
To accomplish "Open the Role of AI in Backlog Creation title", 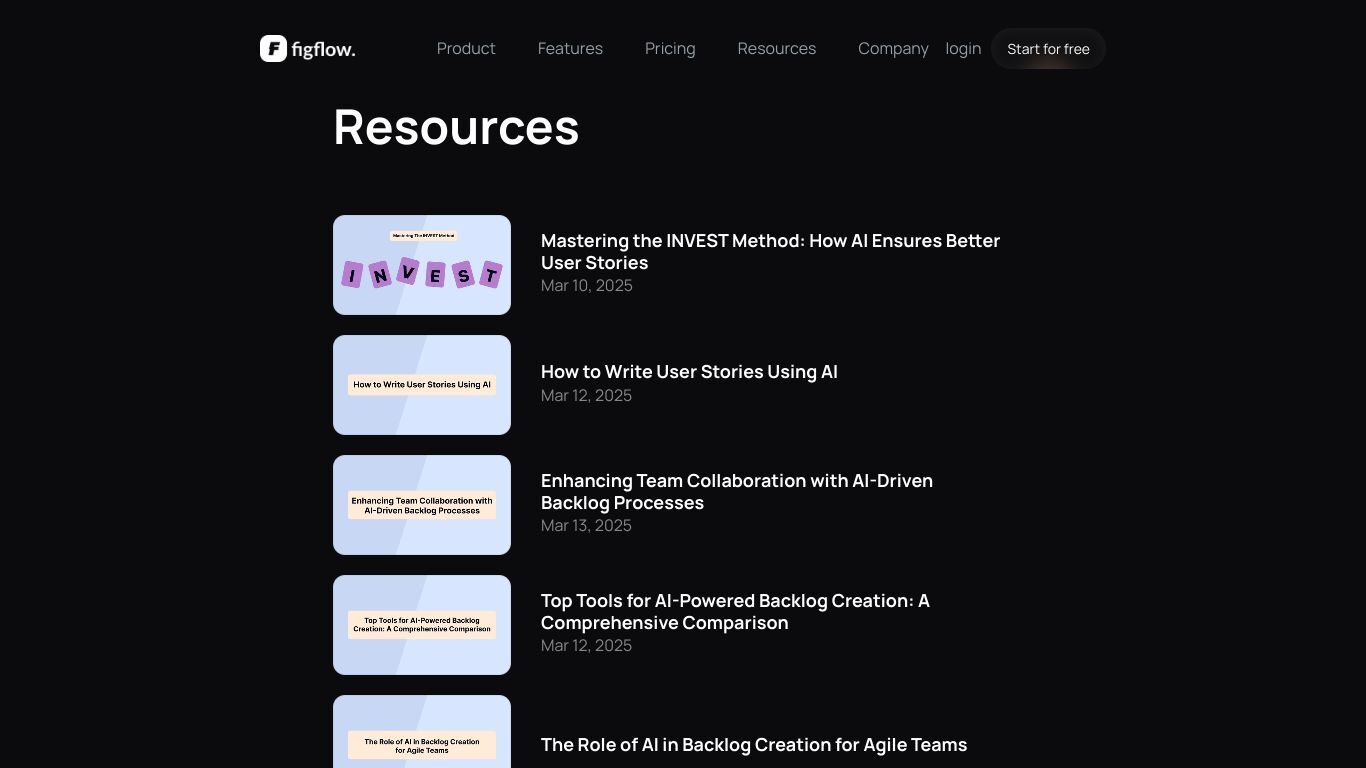I will pyautogui.click(x=754, y=744).
